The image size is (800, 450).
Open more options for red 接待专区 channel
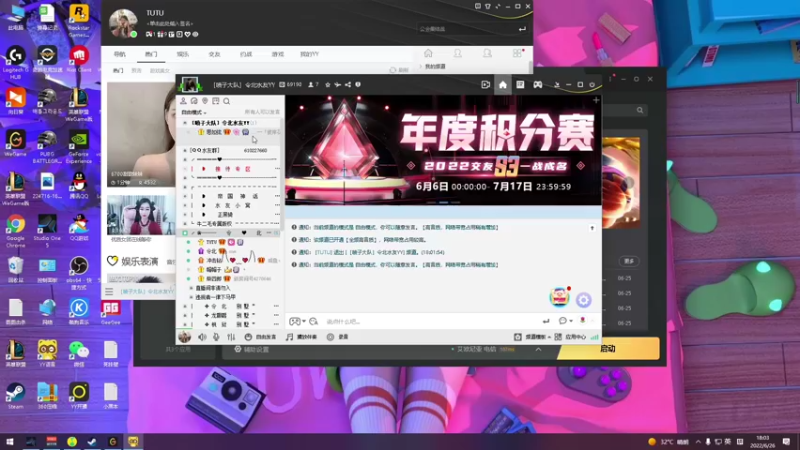277,169
